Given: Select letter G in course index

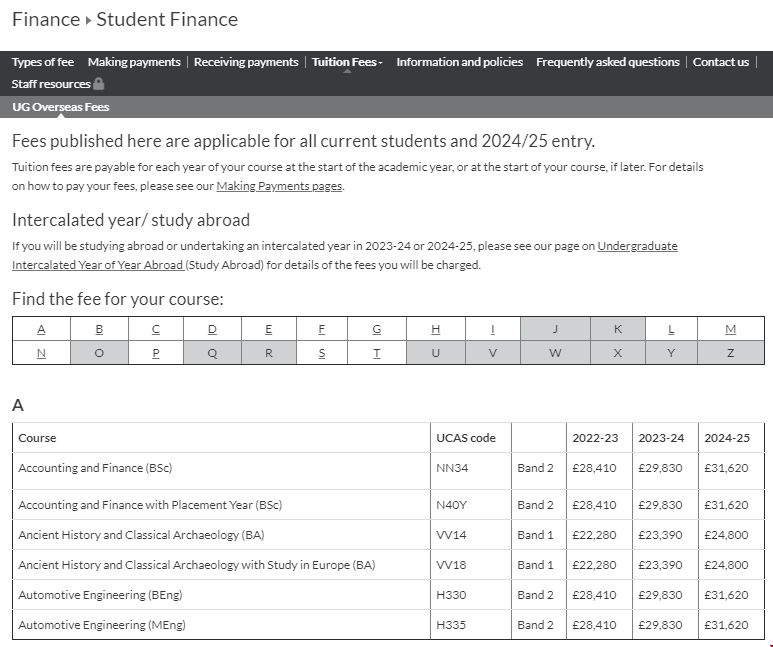Looking at the screenshot, I should coord(376,329).
